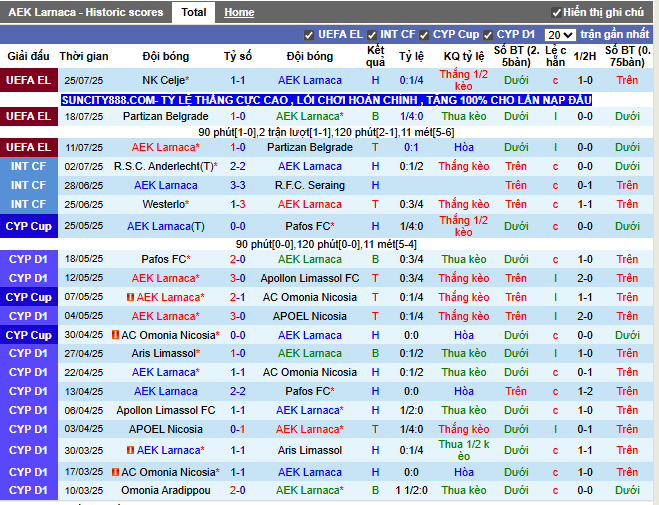
Task: Click the Giải đấu column header
Action: [29, 56]
